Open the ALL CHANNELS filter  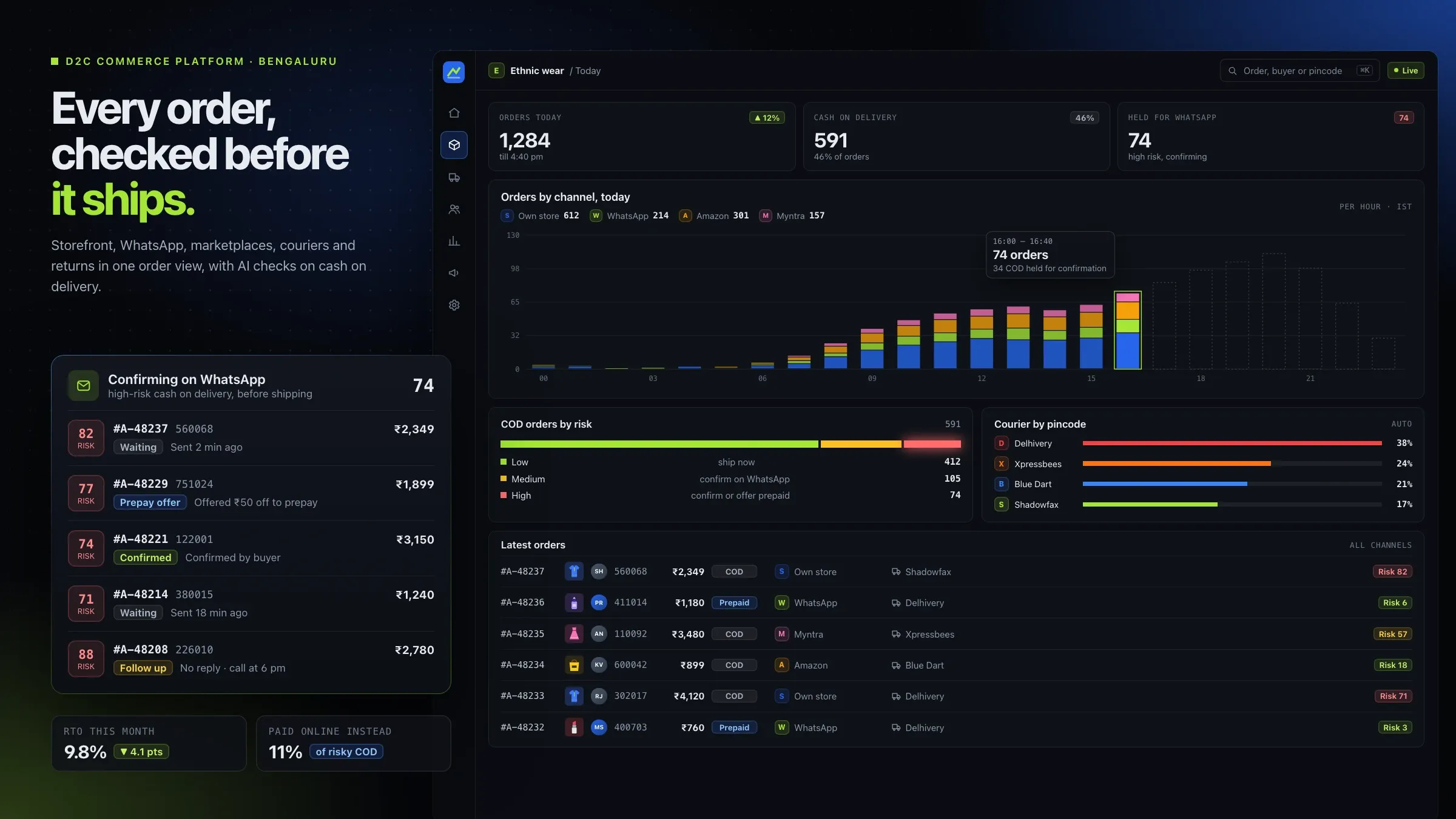point(1380,545)
